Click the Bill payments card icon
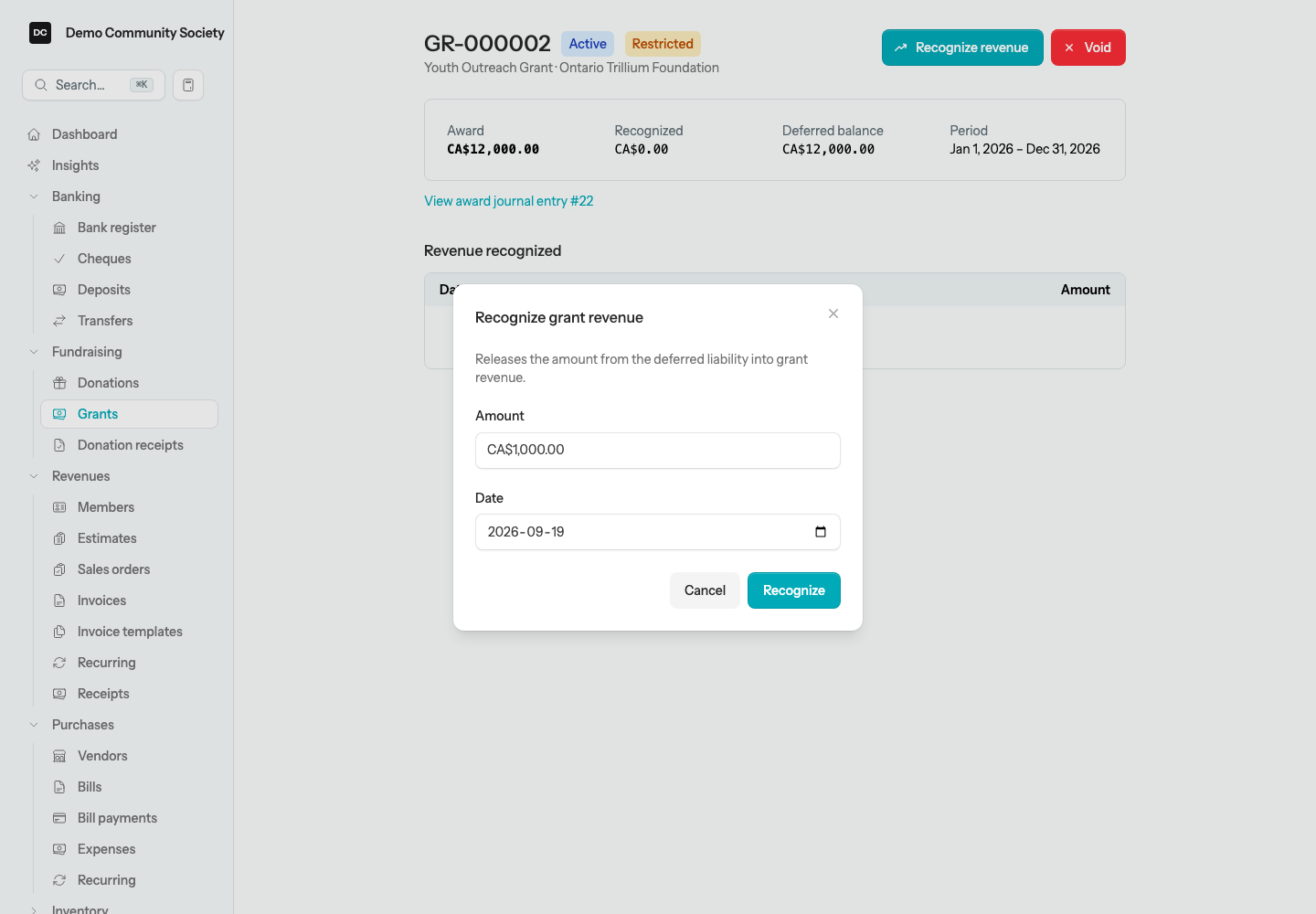Image resolution: width=1316 pixels, height=914 pixels. (59, 818)
